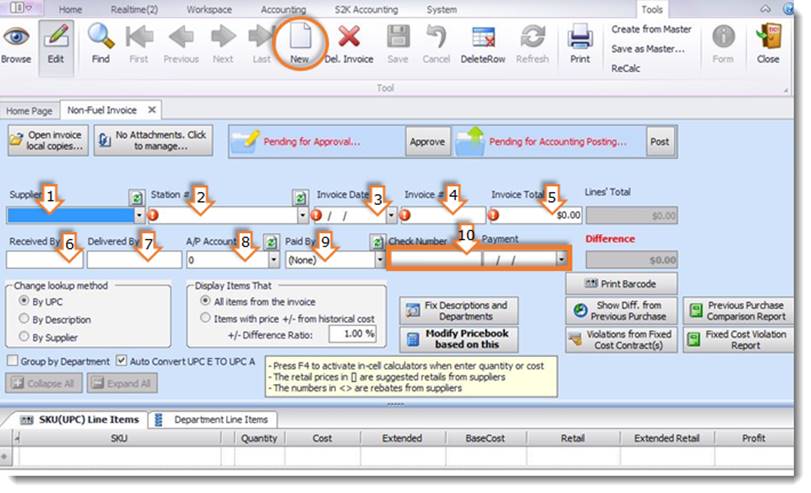Select Items with price difference radio option
811x493 pixels.
point(205,317)
